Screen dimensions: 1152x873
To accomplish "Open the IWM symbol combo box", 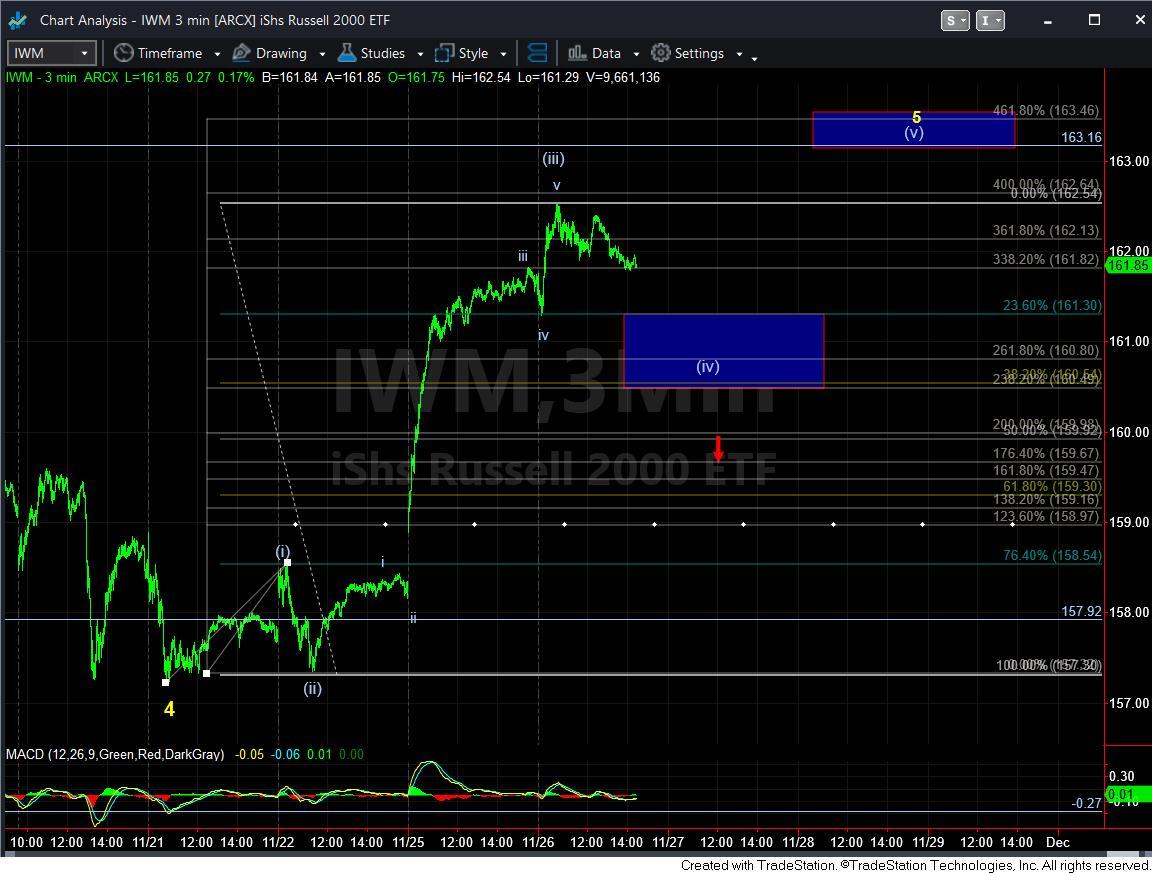I will pos(51,53).
